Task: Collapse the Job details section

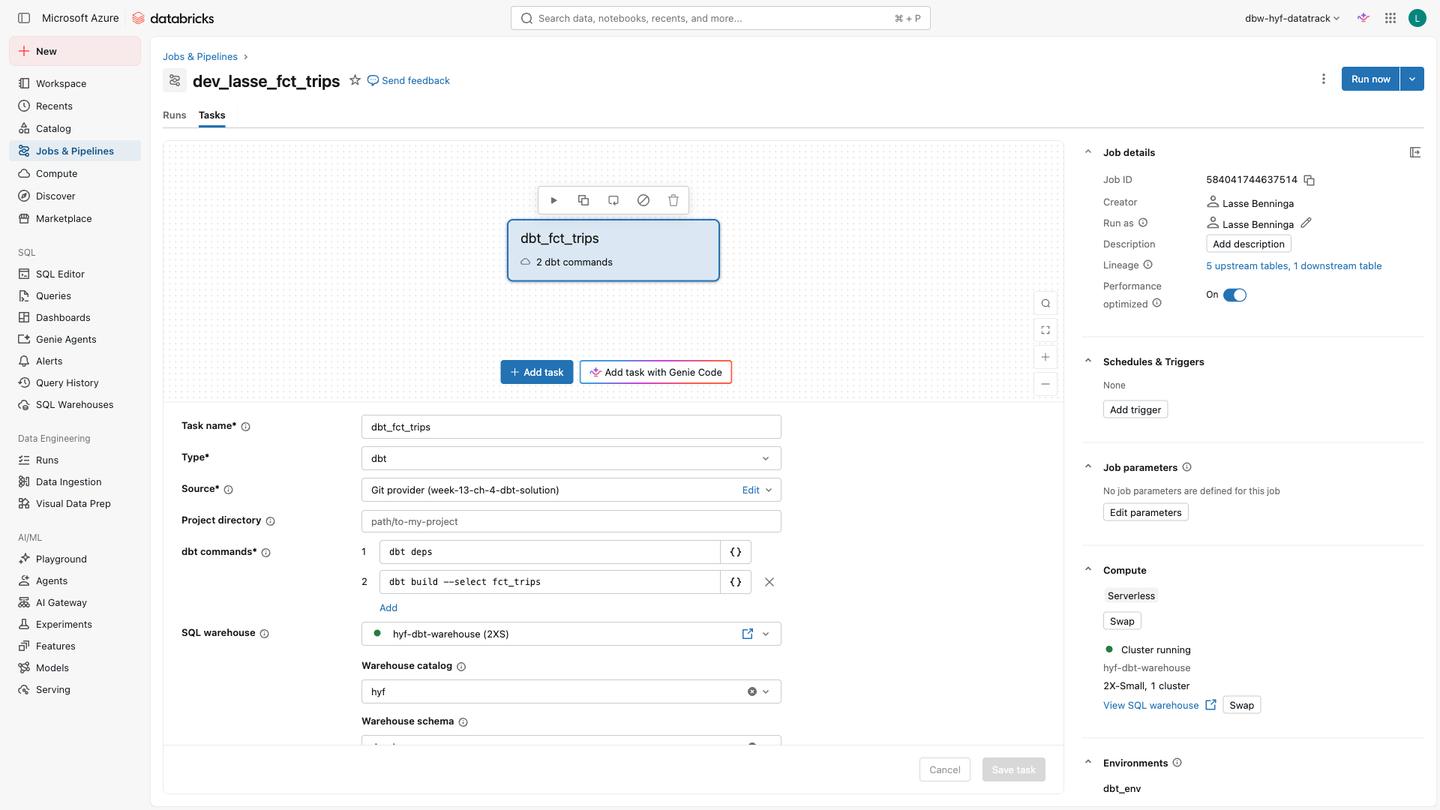Action: pyautogui.click(x=1089, y=152)
